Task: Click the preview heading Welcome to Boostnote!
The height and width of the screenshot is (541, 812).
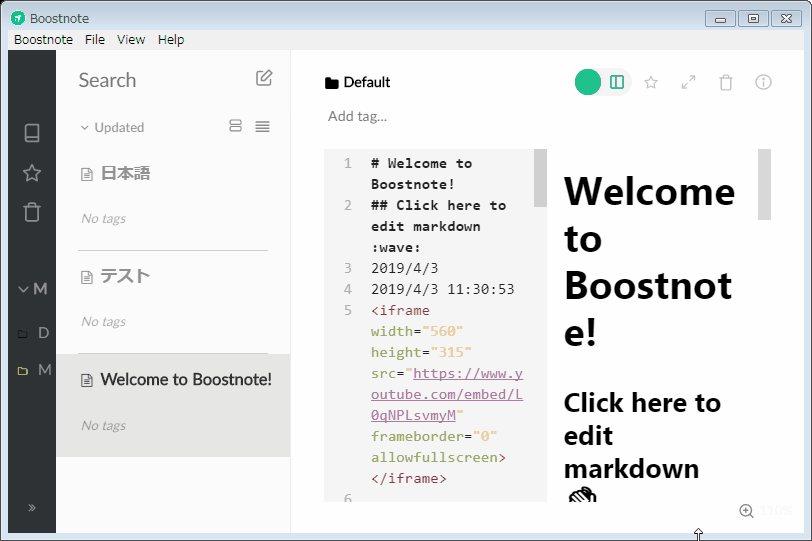Action: pyautogui.click(x=649, y=261)
